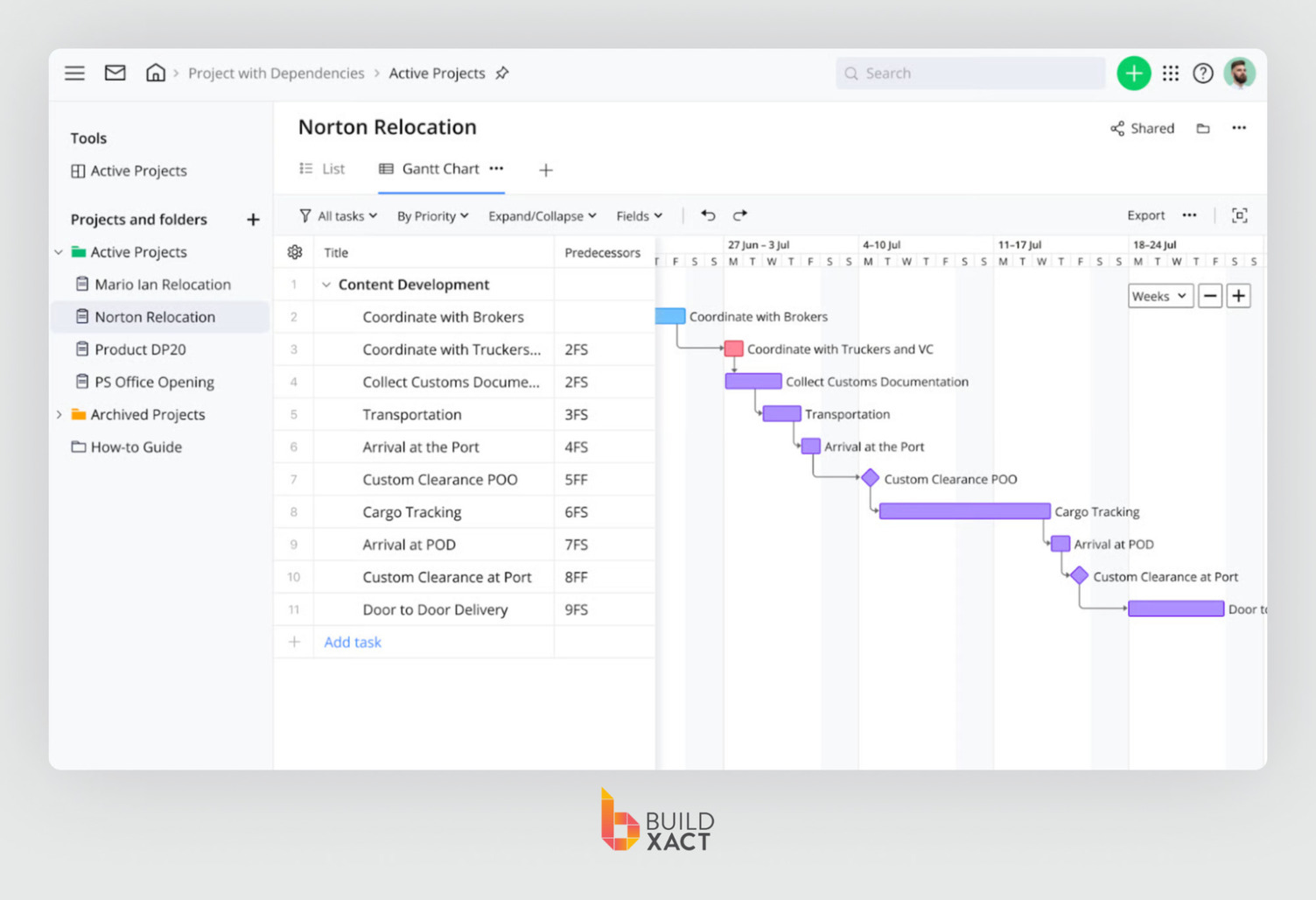Open the Expand/Collapse menu
This screenshot has height=900, width=1316.
pos(542,215)
